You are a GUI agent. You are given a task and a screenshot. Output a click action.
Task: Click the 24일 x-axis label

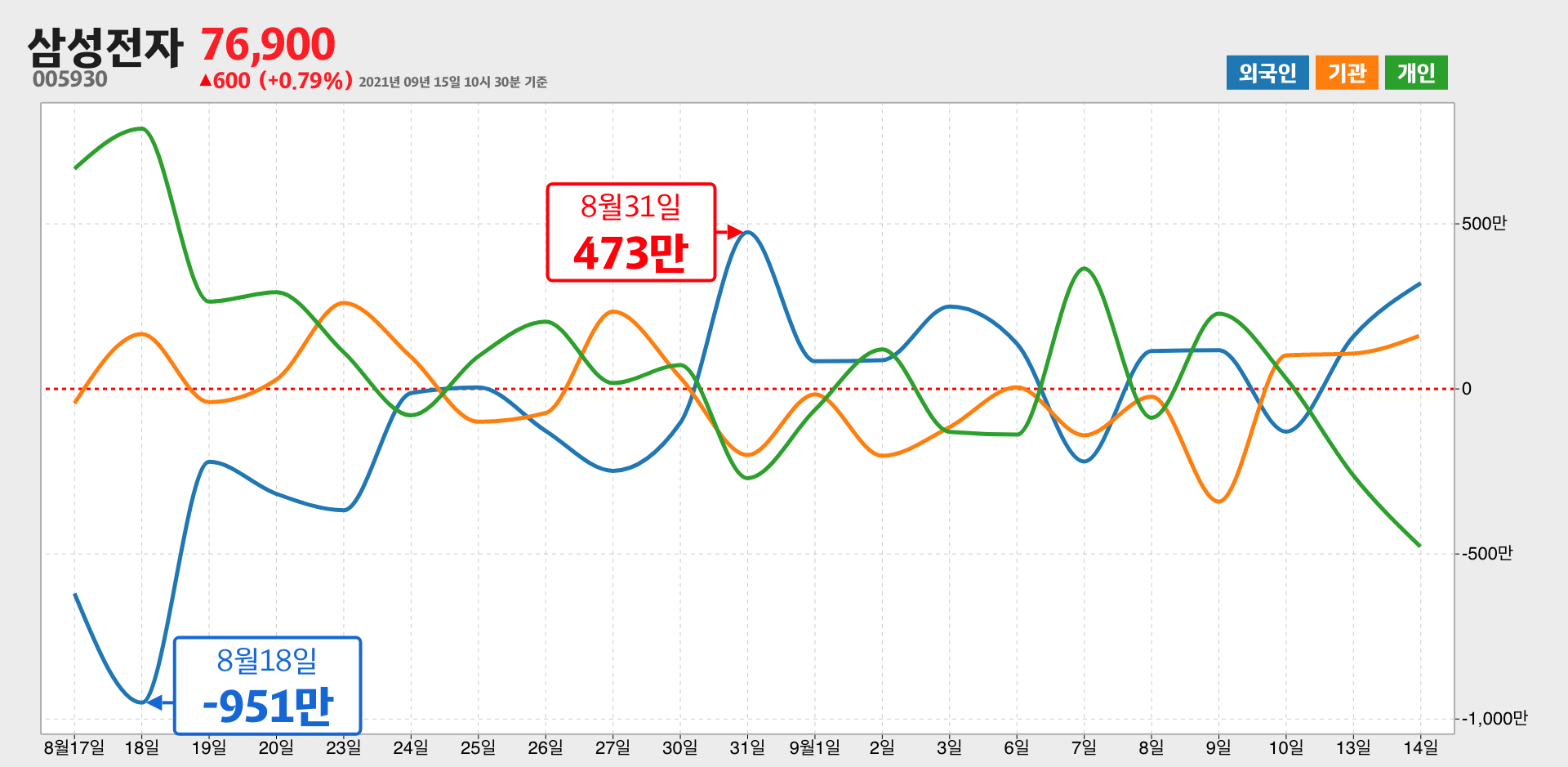point(411,747)
